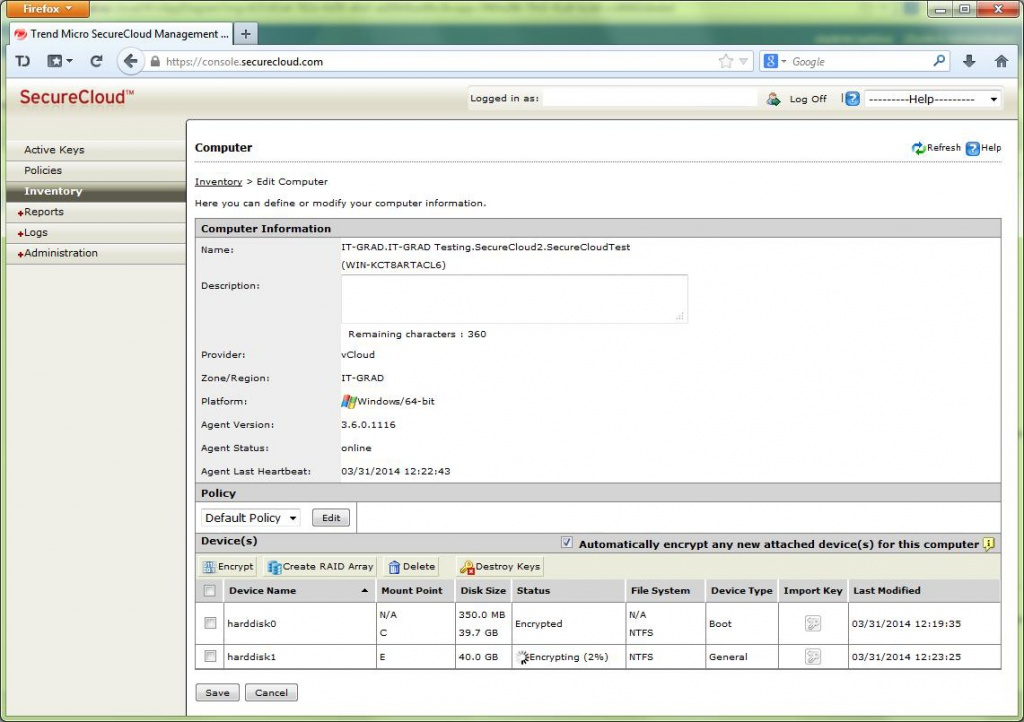
Task: Click into the Description text box
Action: point(514,298)
